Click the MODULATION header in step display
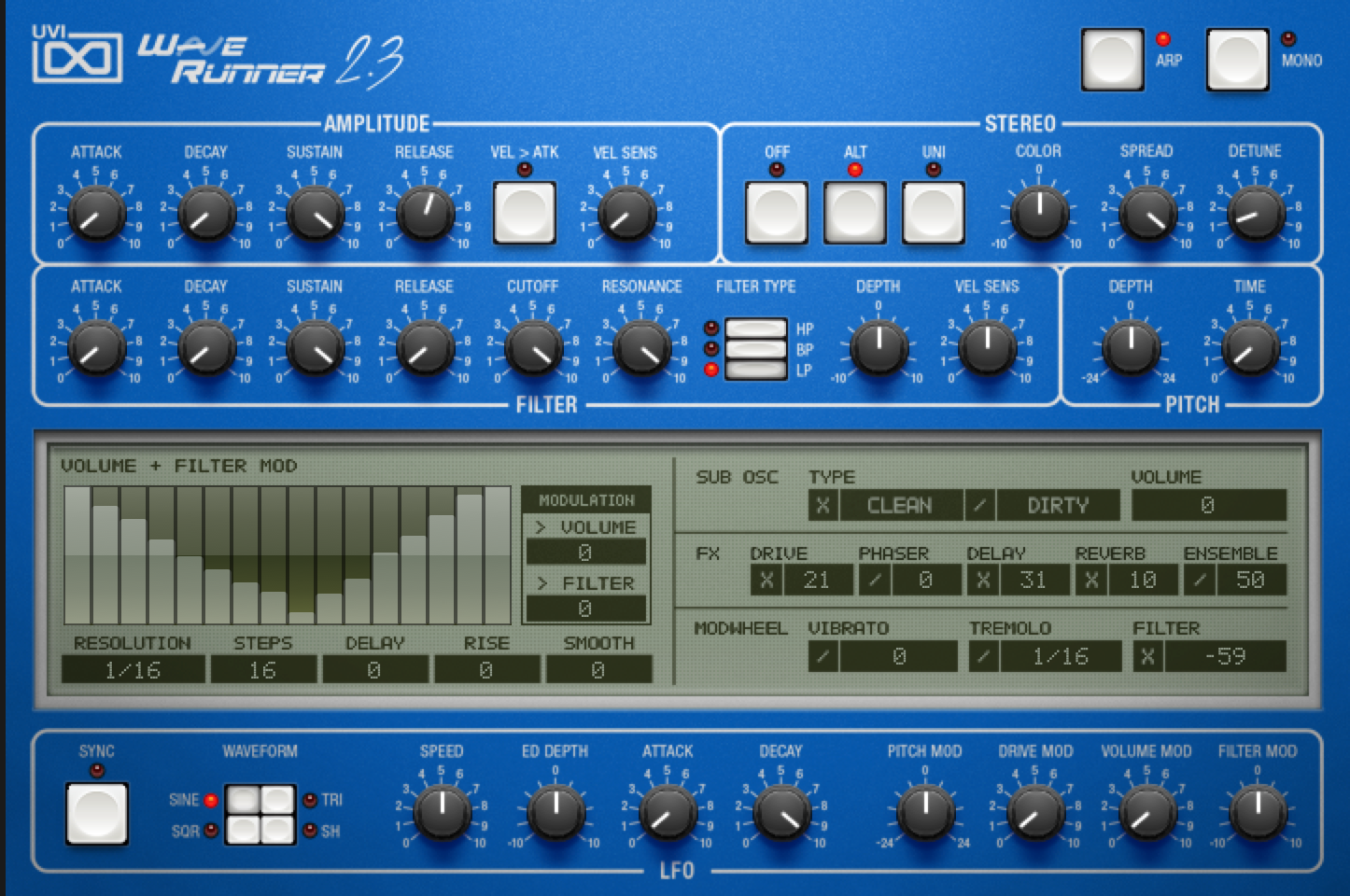 click(x=585, y=500)
